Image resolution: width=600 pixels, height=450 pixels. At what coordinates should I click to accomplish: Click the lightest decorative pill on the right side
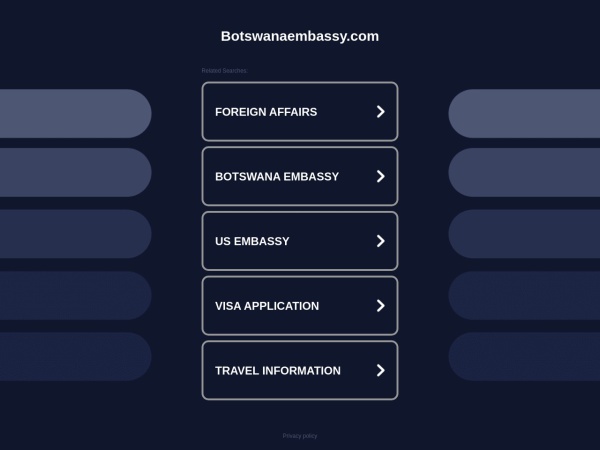pyautogui.click(x=524, y=114)
